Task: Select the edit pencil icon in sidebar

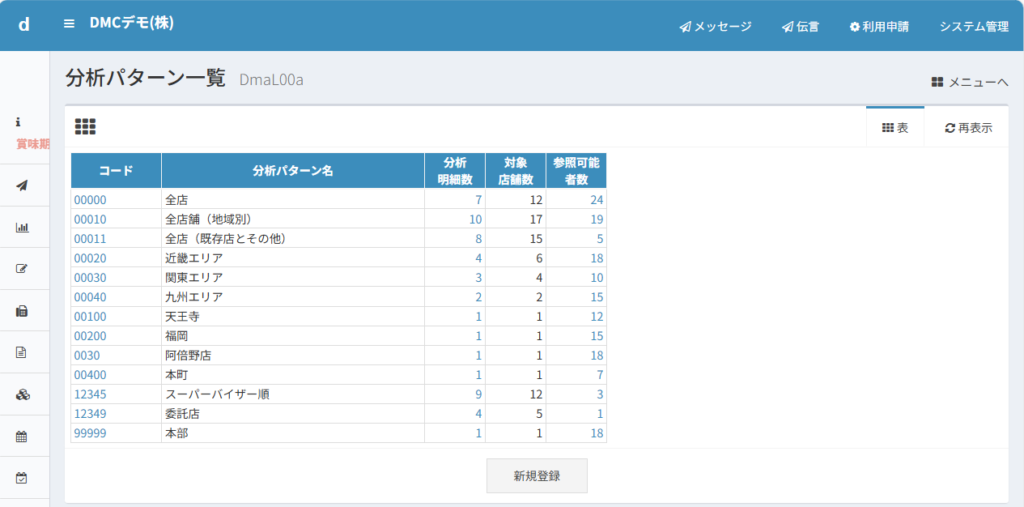Action: [x=22, y=268]
